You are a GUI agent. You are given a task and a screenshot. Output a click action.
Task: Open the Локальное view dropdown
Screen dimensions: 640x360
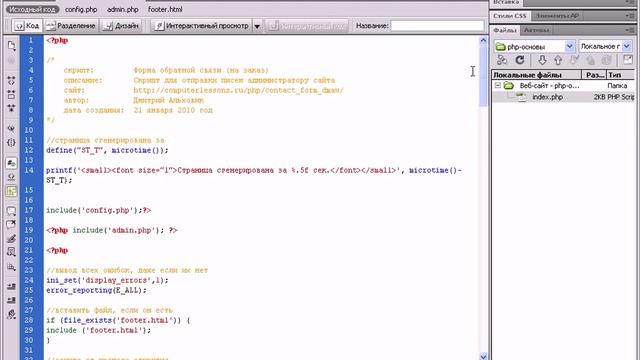pyautogui.click(x=627, y=47)
